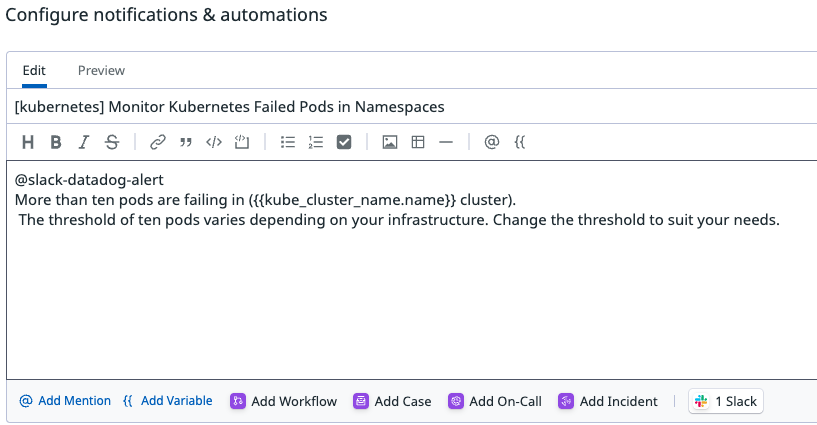Insert a checklist task item

[x=344, y=142]
